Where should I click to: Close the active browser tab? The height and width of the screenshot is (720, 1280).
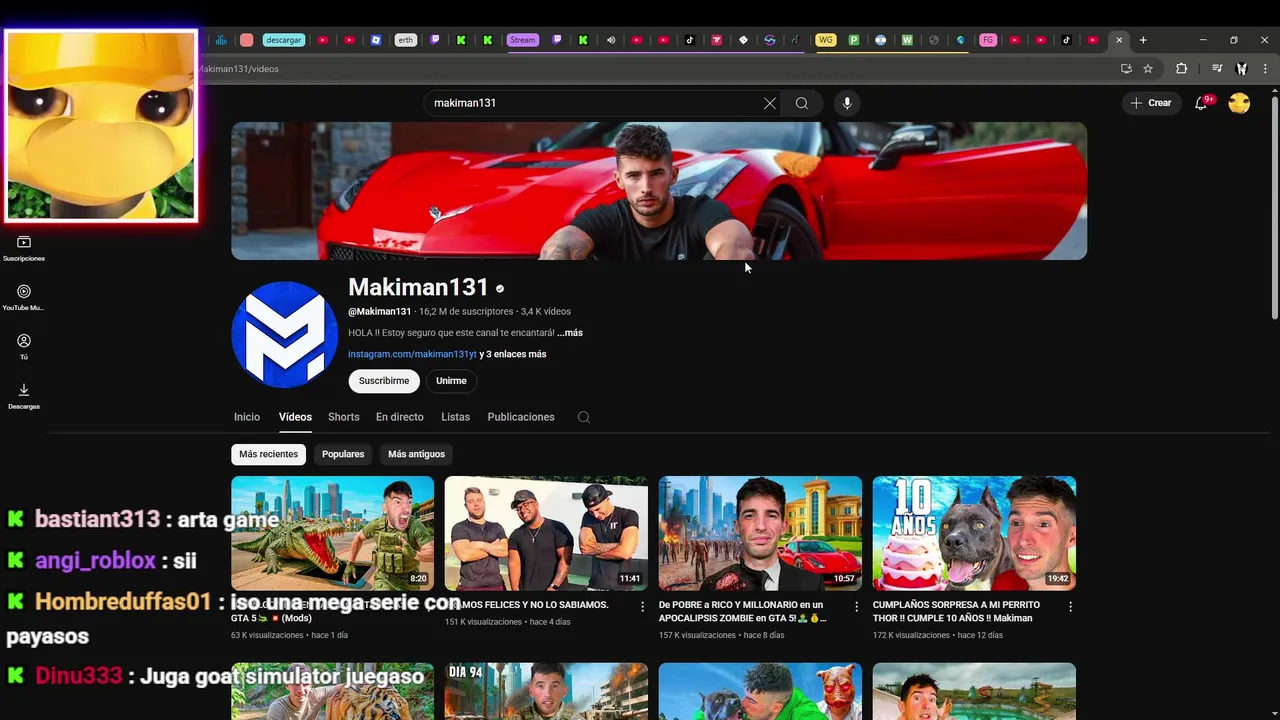click(1119, 40)
